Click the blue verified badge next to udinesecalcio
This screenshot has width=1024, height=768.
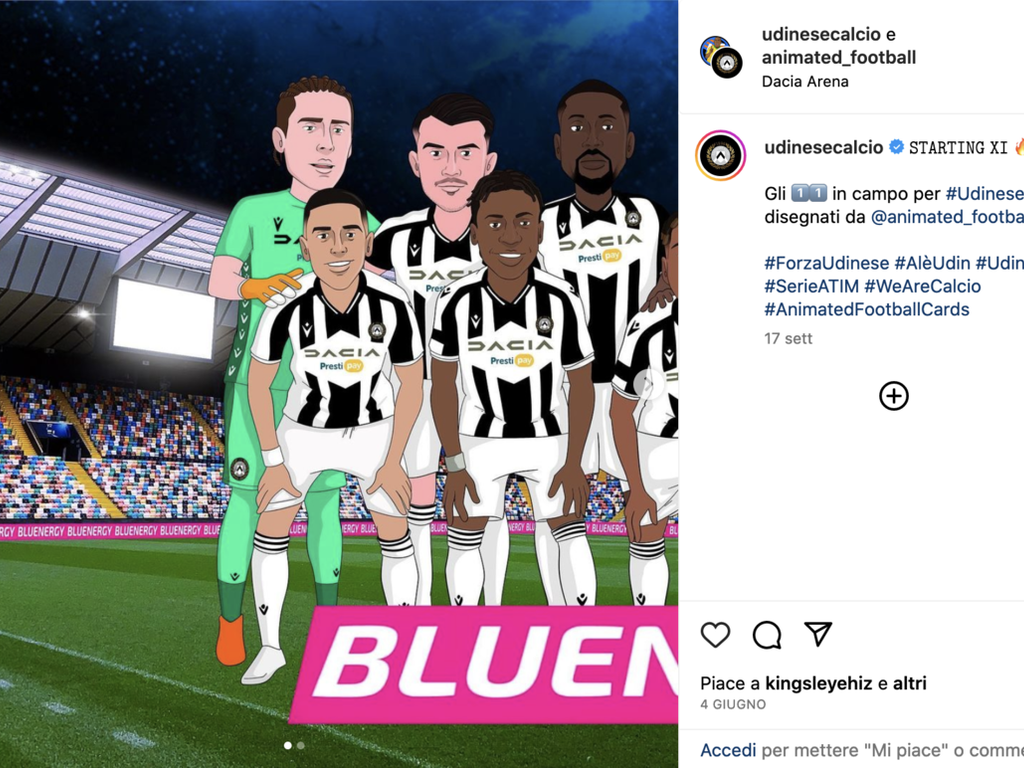click(897, 147)
